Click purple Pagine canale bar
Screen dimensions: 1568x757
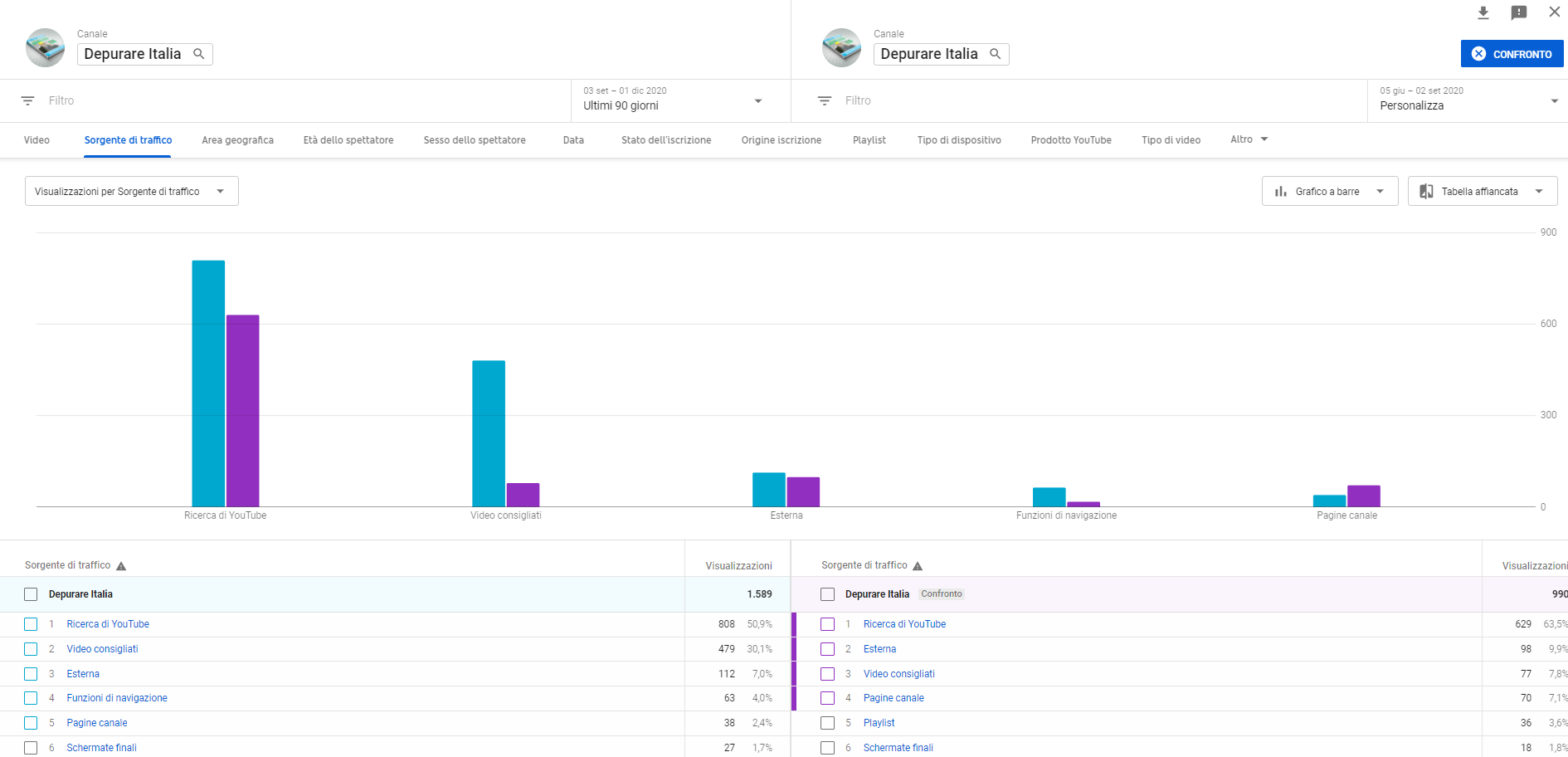[x=1364, y=496]
